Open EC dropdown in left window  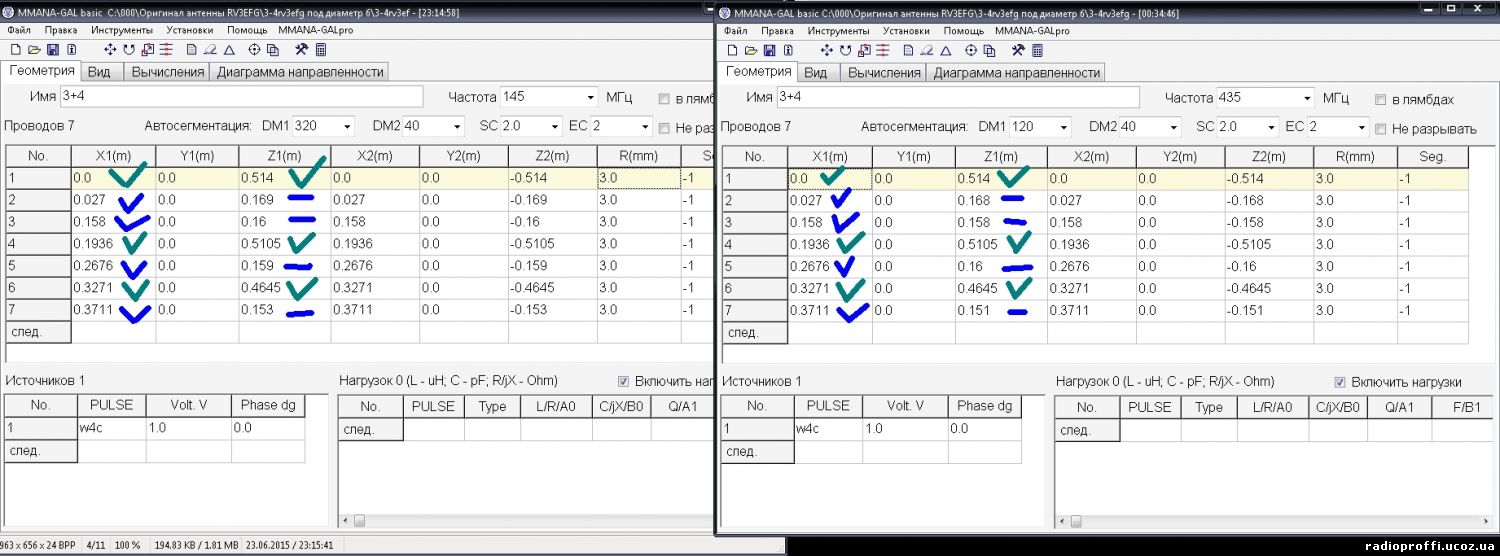[x=644, y=126]
